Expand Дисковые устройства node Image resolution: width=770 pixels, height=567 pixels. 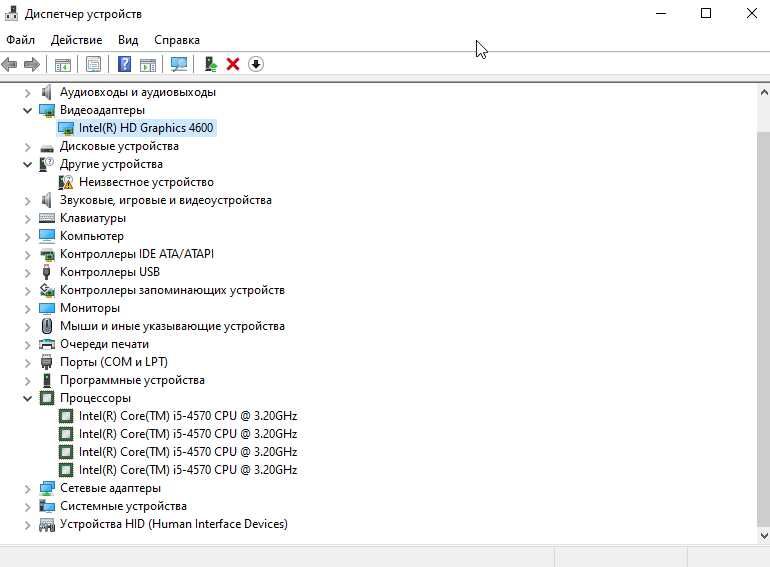pos(28,147)
